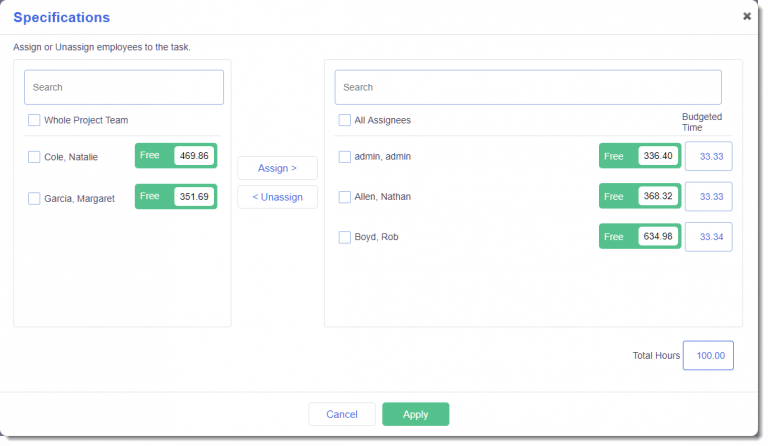
Task: Click the < Unassign button
Action: pyautogui.click(x=277, y=197)
